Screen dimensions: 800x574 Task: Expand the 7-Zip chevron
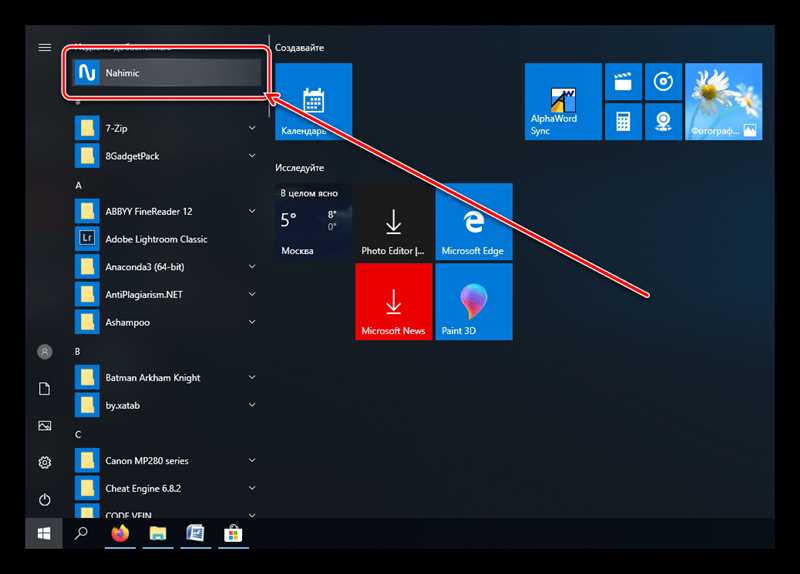[x=252, y=128]
